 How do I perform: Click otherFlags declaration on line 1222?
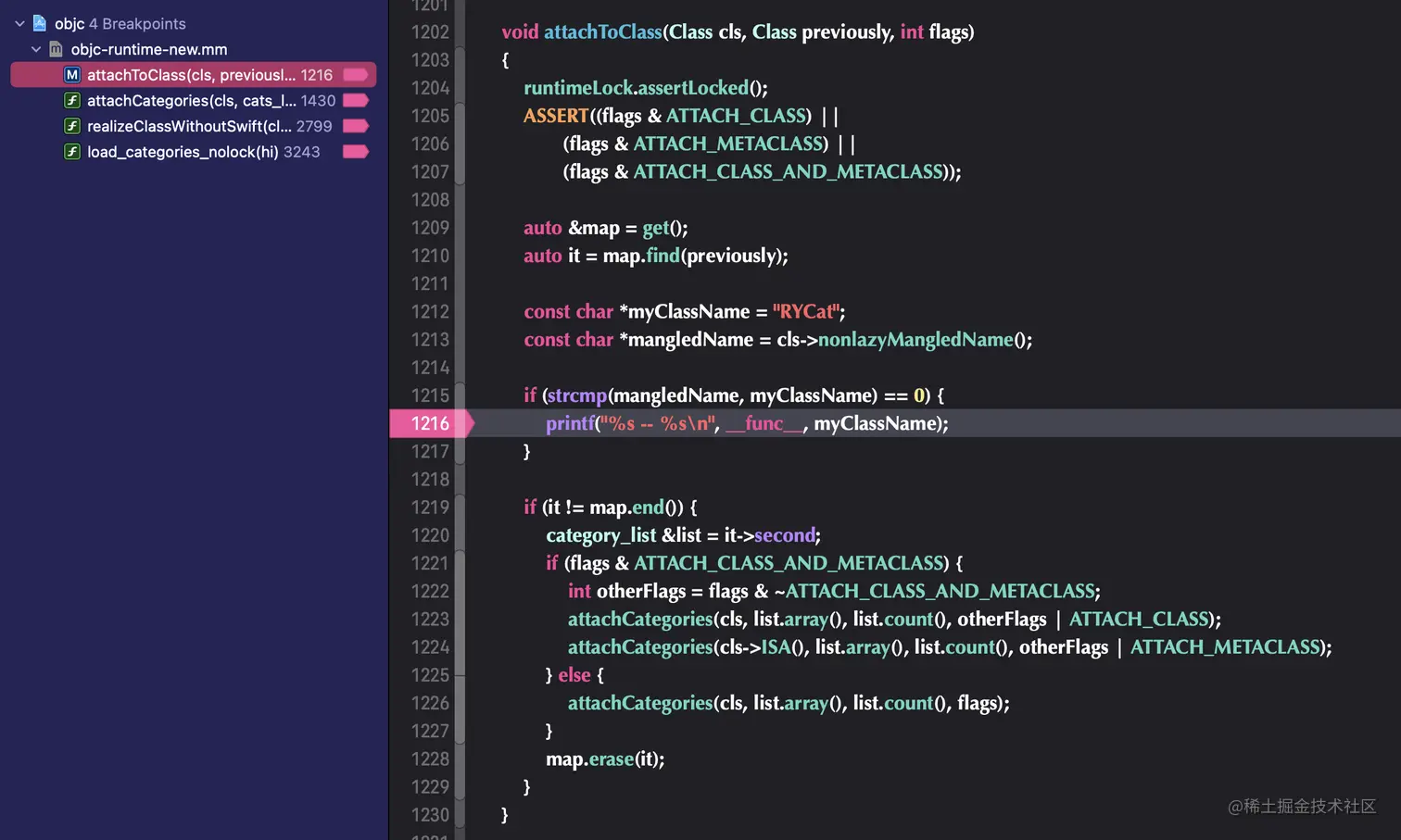coord(641,591)
